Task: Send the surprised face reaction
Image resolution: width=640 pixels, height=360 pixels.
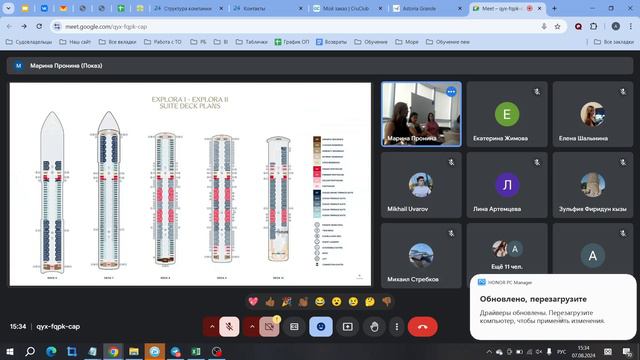Action: coord(336,302)
